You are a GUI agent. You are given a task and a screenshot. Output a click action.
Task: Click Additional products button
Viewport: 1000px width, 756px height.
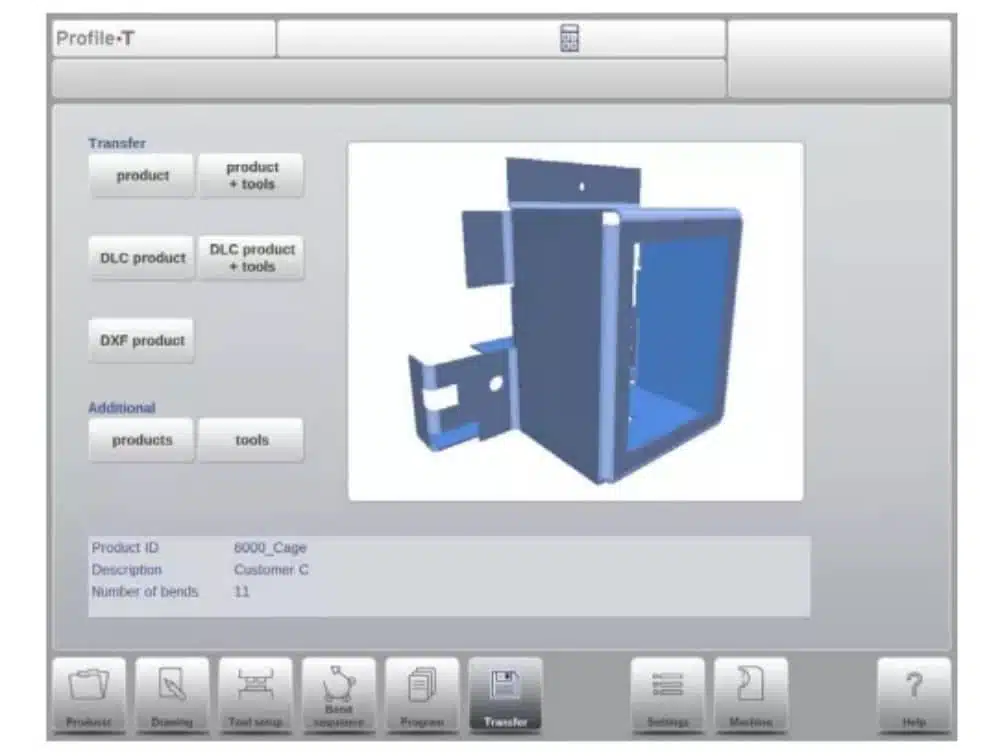tap(142, 440)
